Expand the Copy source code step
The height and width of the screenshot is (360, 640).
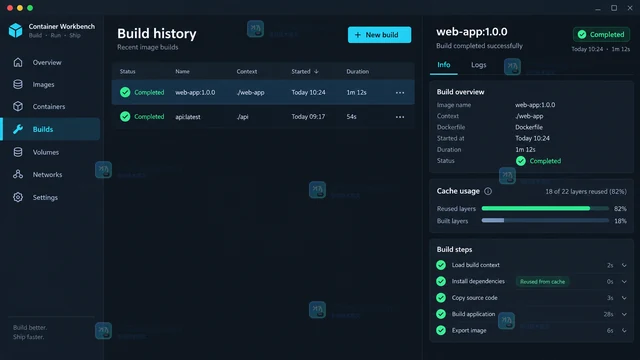coord(624,298)
